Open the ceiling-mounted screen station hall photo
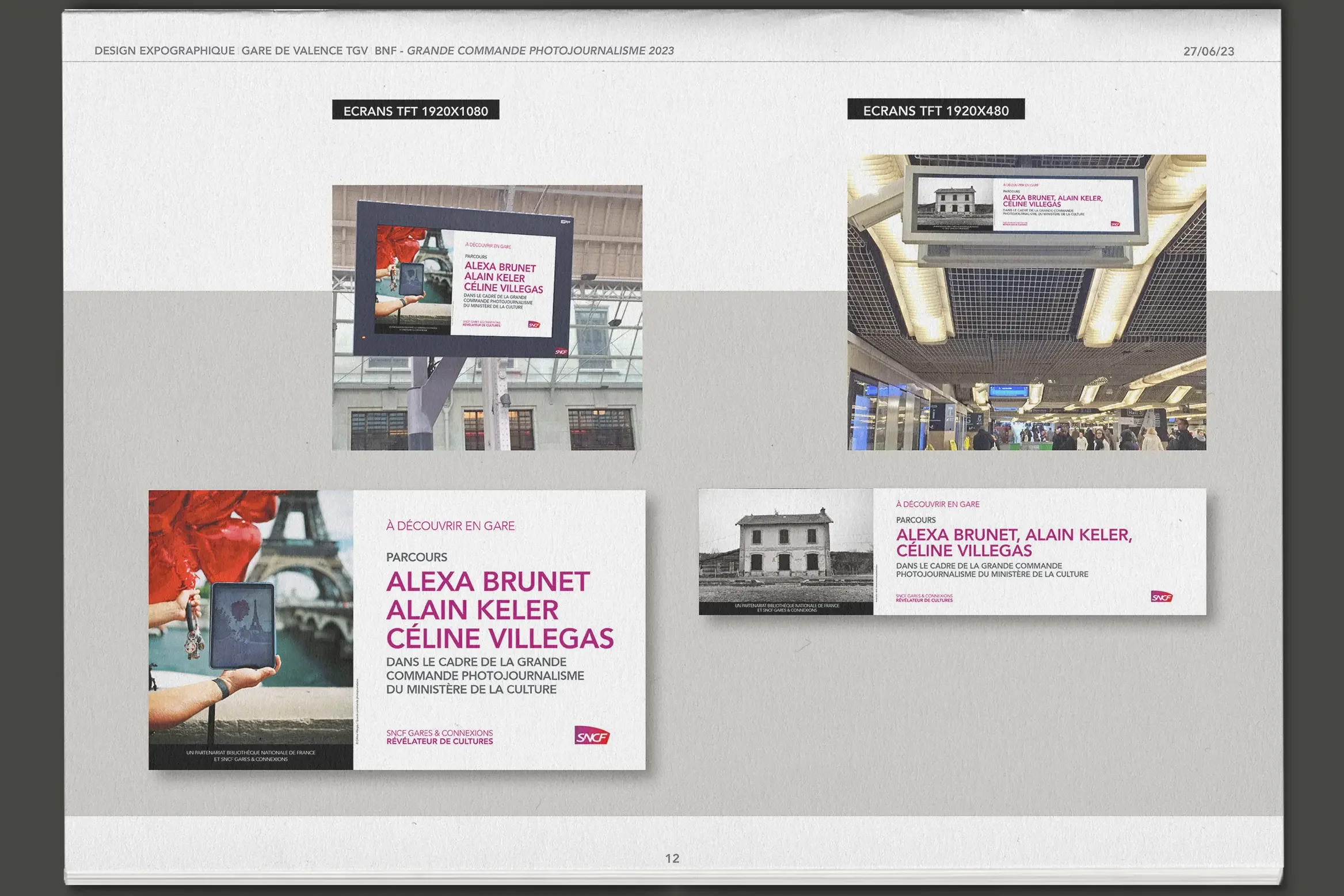Screen dimensions: 1344x896 pos(1027,302)
